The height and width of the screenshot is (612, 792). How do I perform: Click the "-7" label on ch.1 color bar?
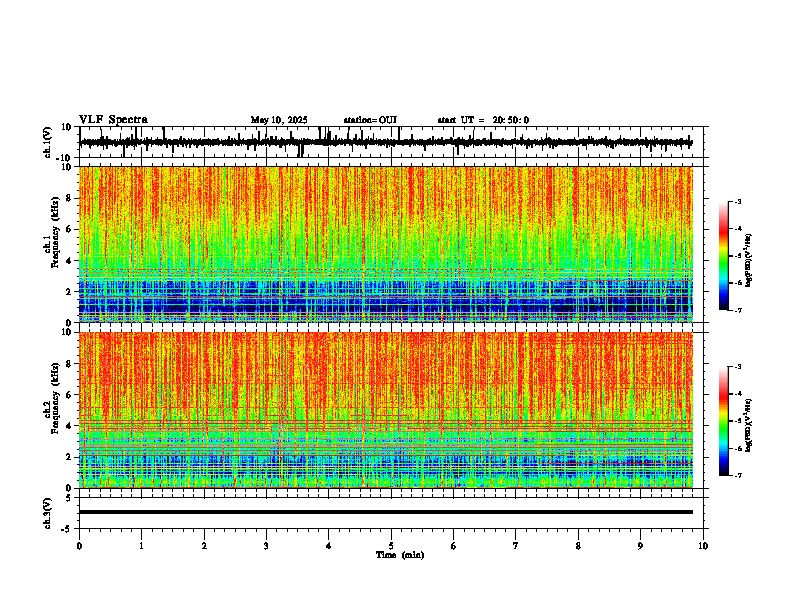(737, 310)
